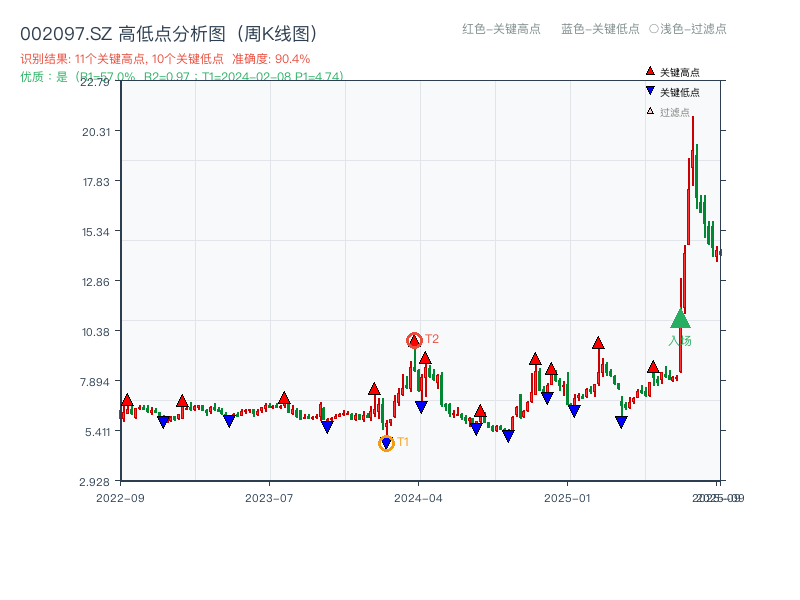Click the 准确度: 90.4% text

[271, 59]
